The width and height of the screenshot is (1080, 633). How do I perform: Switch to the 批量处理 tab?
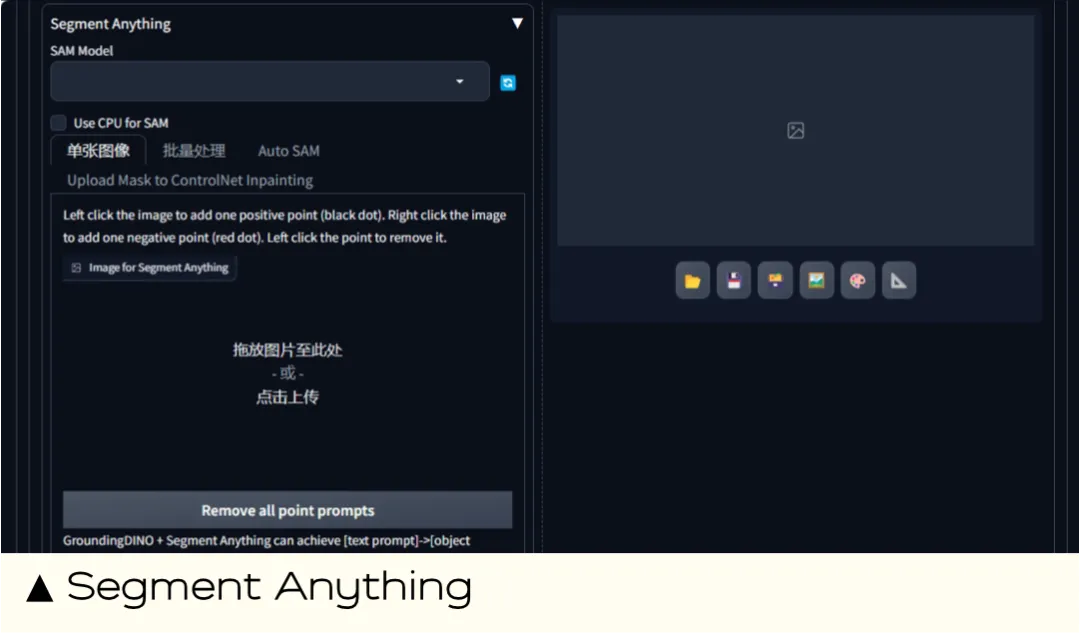coord(194,151)
